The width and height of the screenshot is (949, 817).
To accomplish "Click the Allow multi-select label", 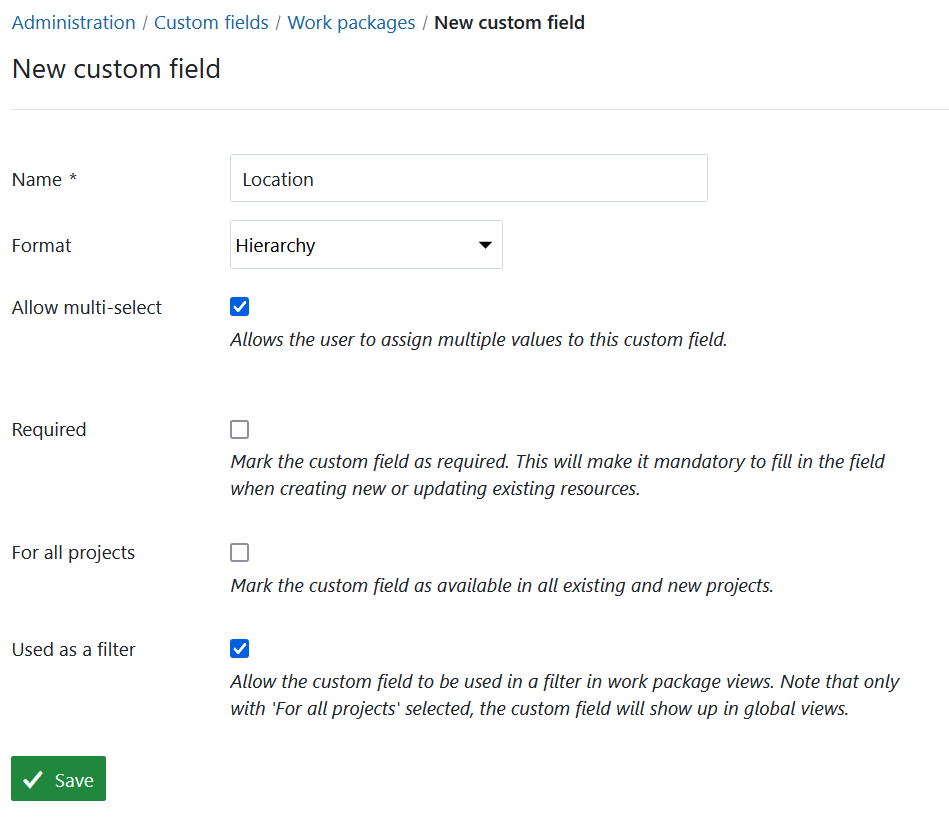I will (x=87, y=307).
